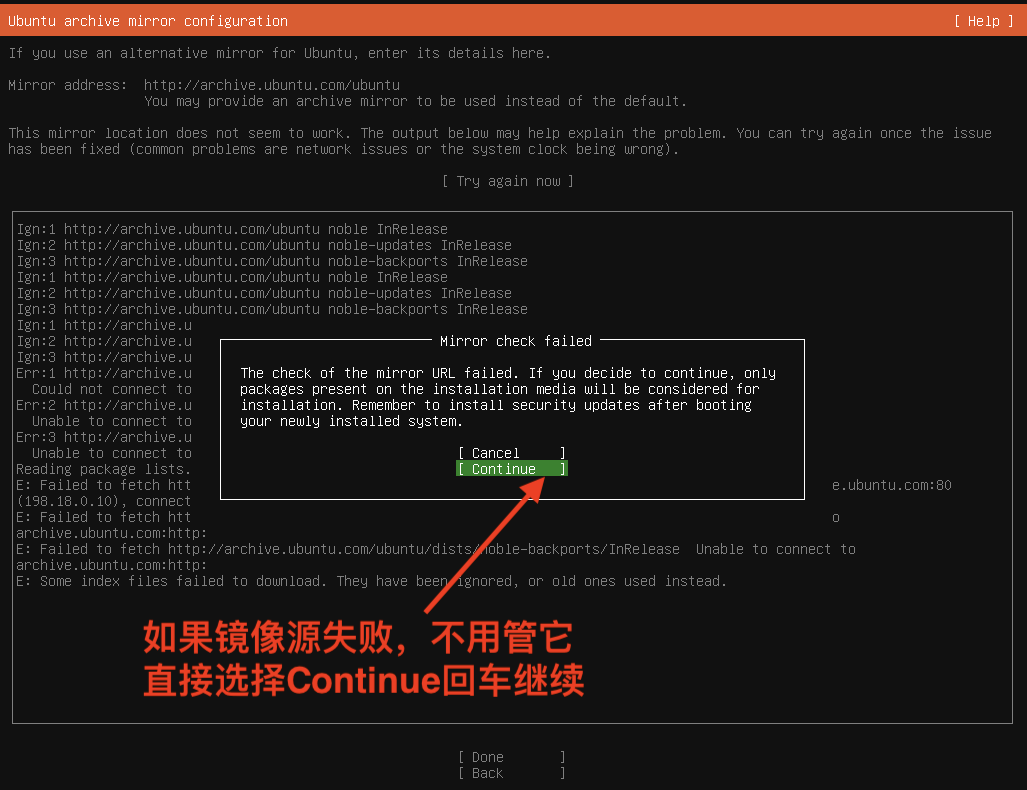Click 'The check of the mirror URL failed' dialog text
Screen dimensions: 1027x790
pos(508,397)
